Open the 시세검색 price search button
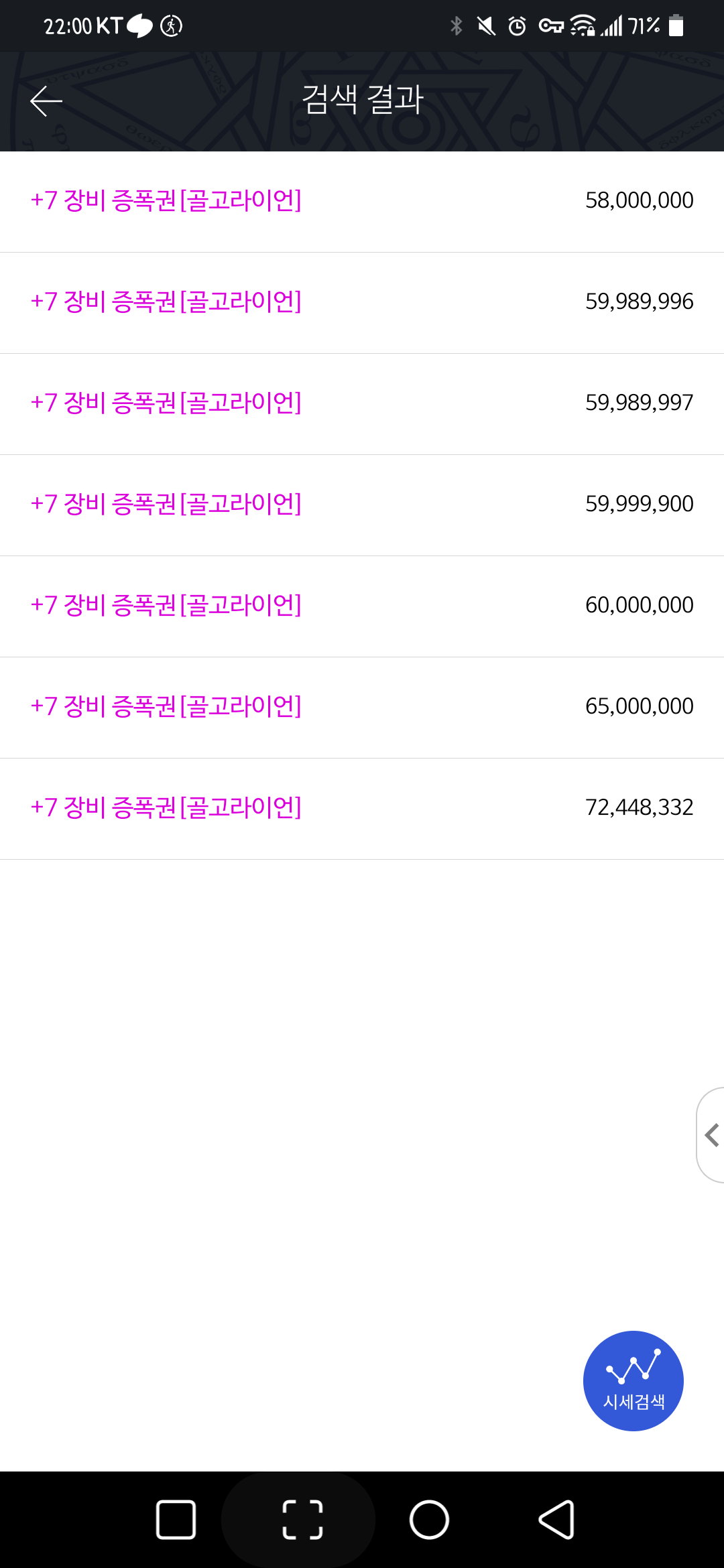 point(633,1380)
